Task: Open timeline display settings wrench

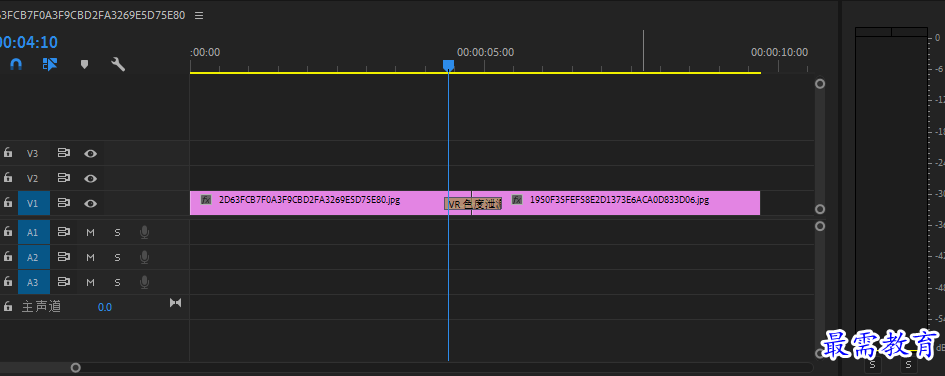Action: pyautogui.click(x=118, y=64)
